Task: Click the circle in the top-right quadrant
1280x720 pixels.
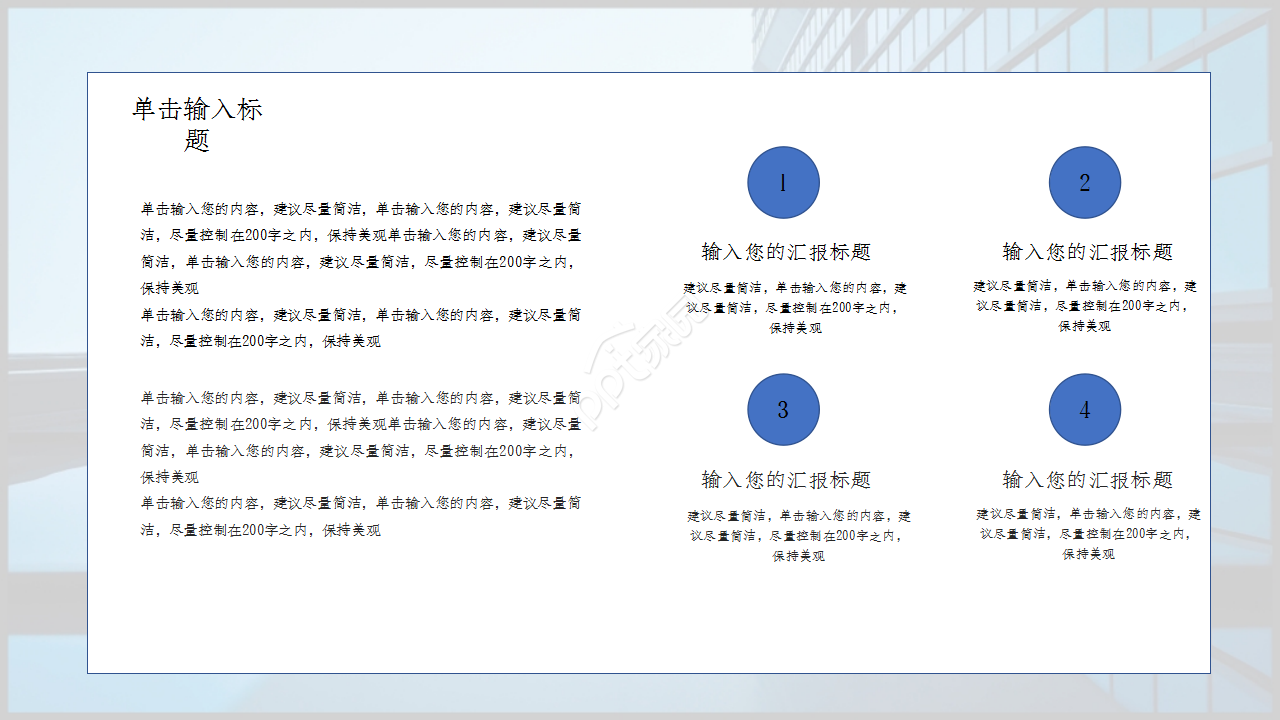Action: pos(1085,182)
